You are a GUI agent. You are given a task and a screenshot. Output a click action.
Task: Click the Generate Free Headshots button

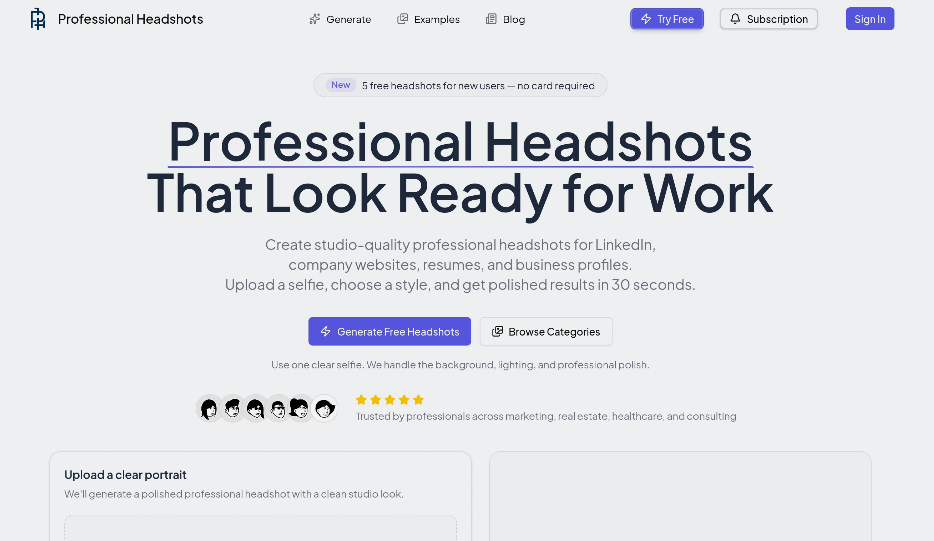(390, 331)
